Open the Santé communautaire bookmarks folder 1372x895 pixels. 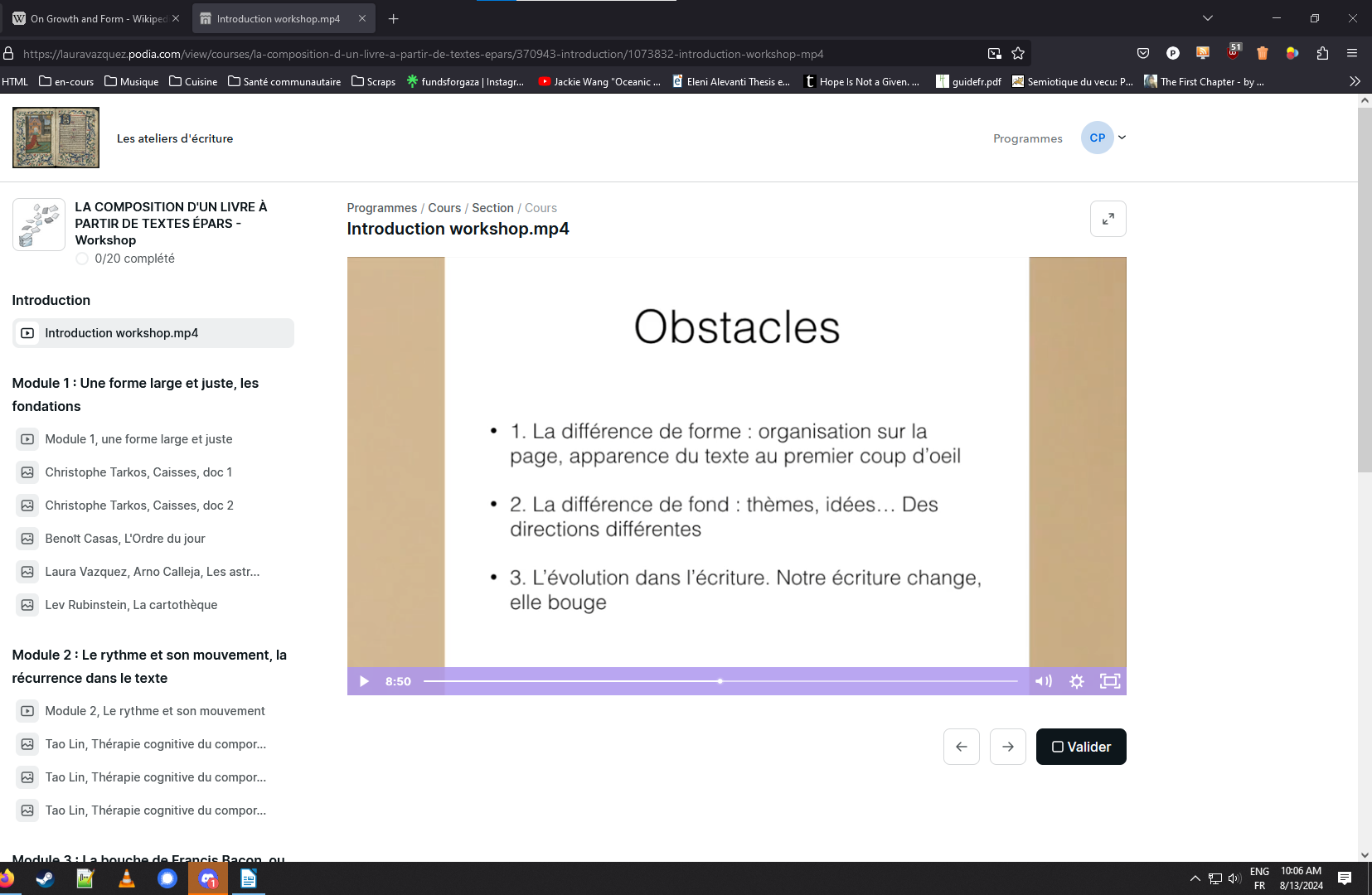(284, 81)
